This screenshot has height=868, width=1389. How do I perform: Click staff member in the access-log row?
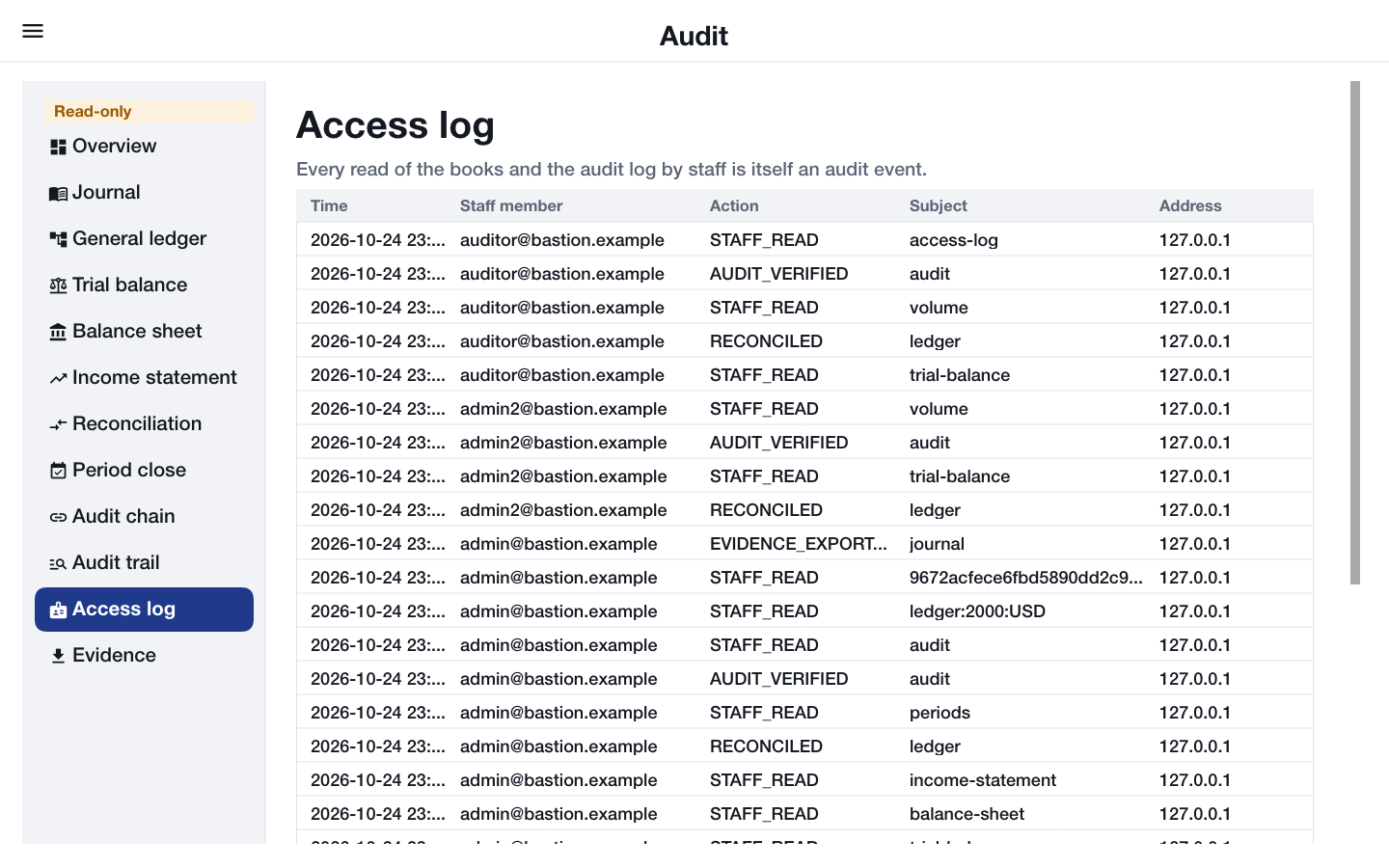tap(562, 240)
